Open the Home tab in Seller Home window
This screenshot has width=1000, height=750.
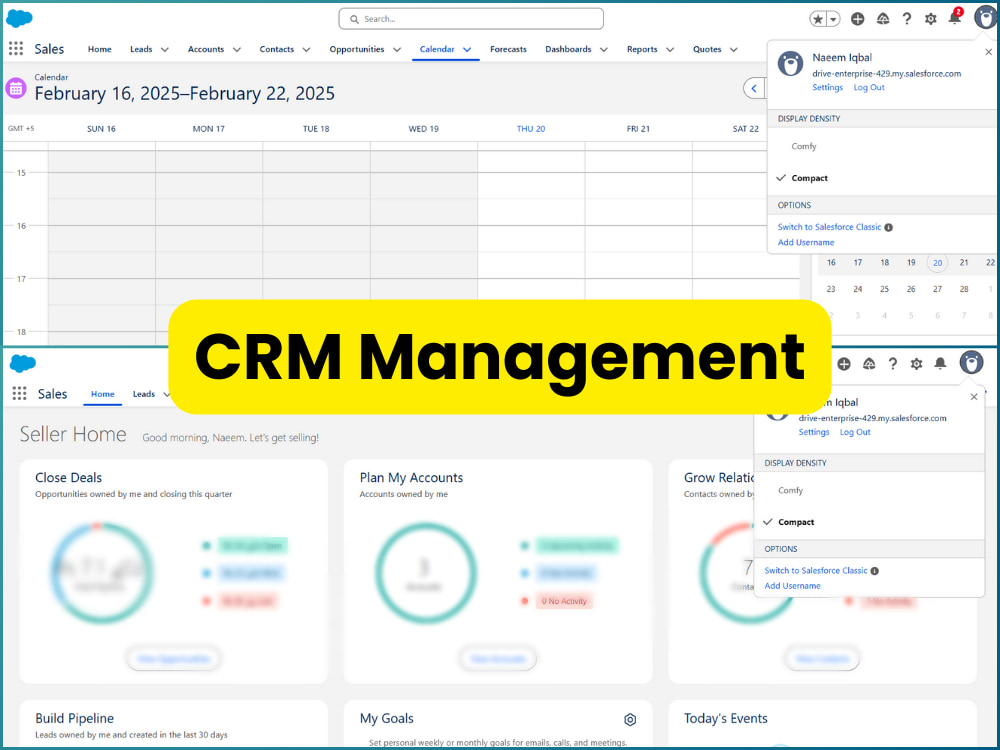103,394
